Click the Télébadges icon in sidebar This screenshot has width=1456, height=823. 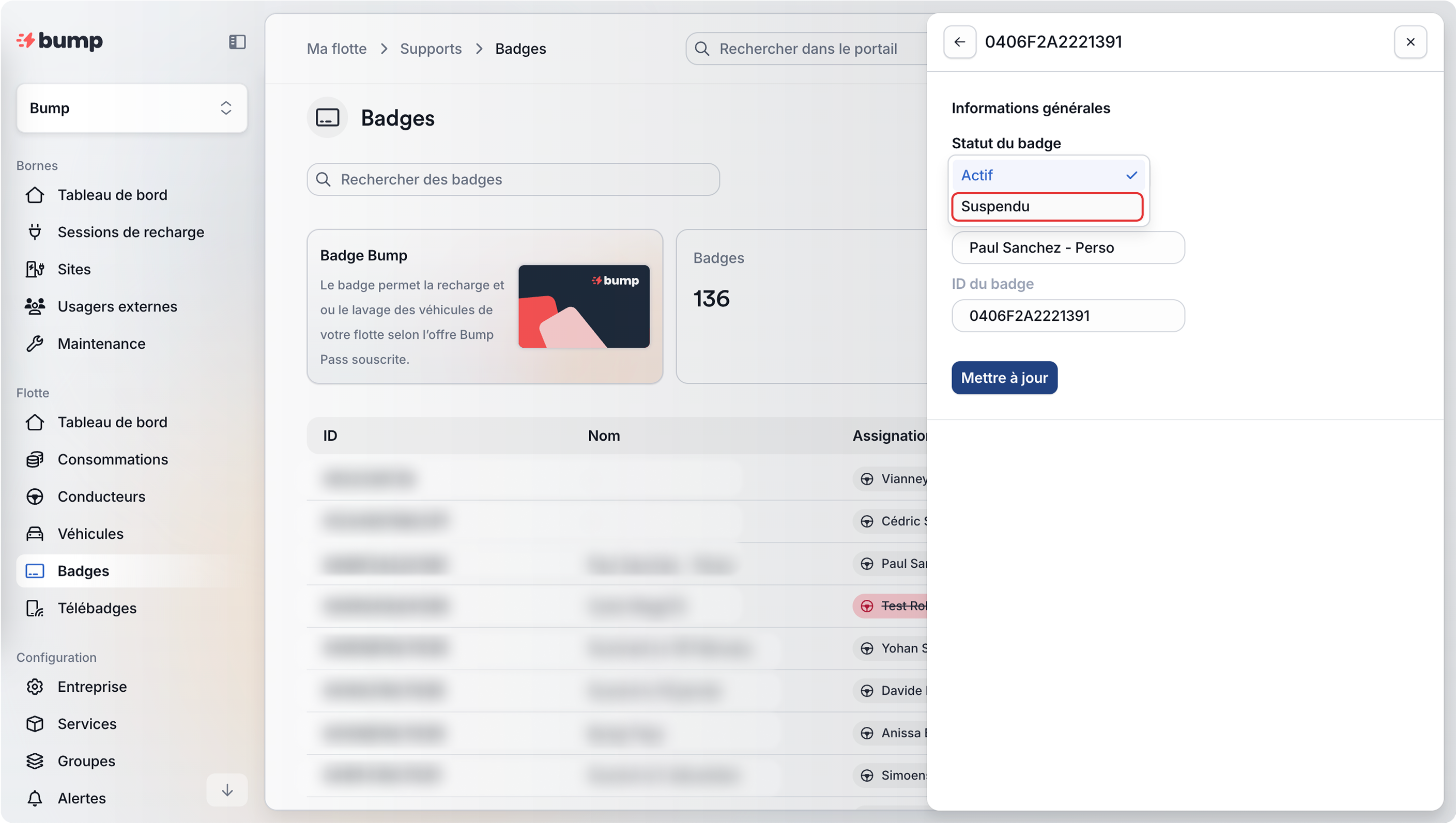click(x=35, y=608)
